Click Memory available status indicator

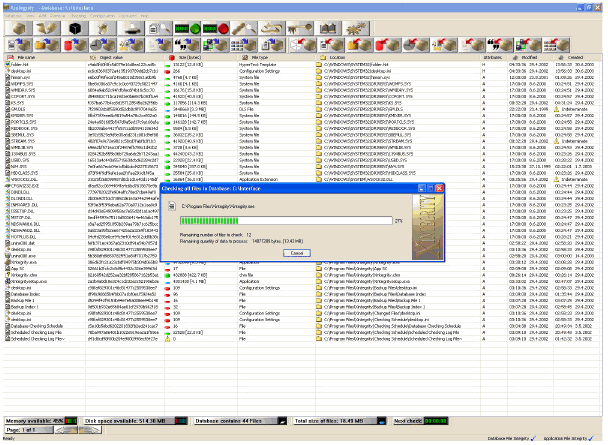(x=41, y=421)
